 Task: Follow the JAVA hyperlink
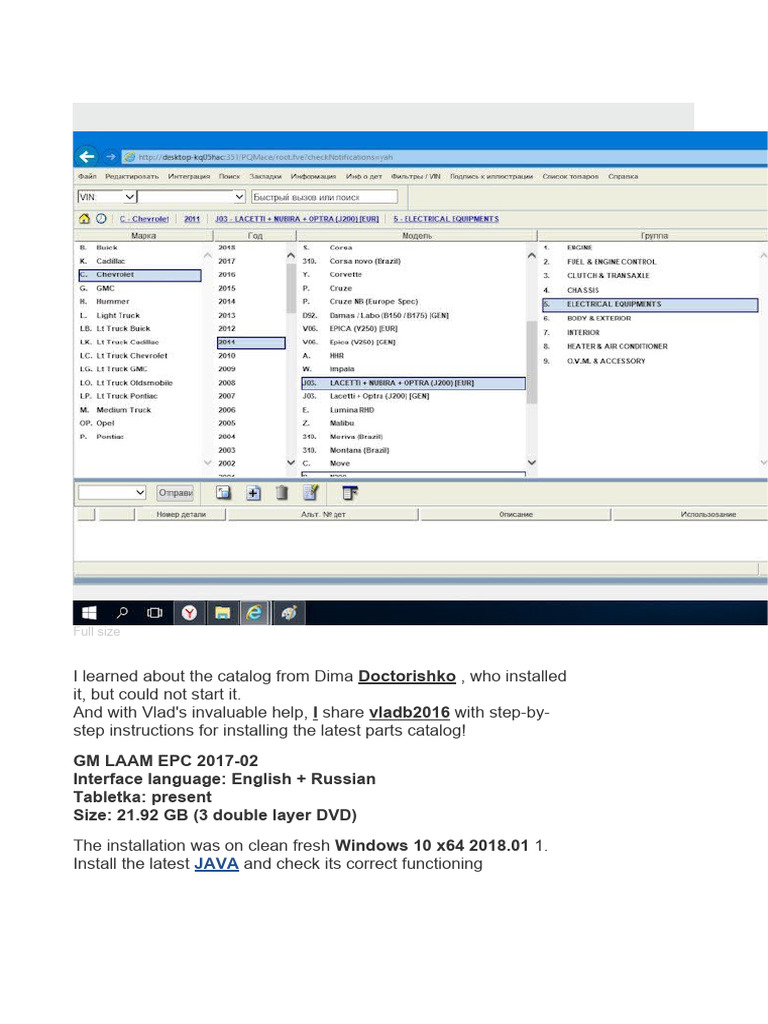[x=216, y=863]
